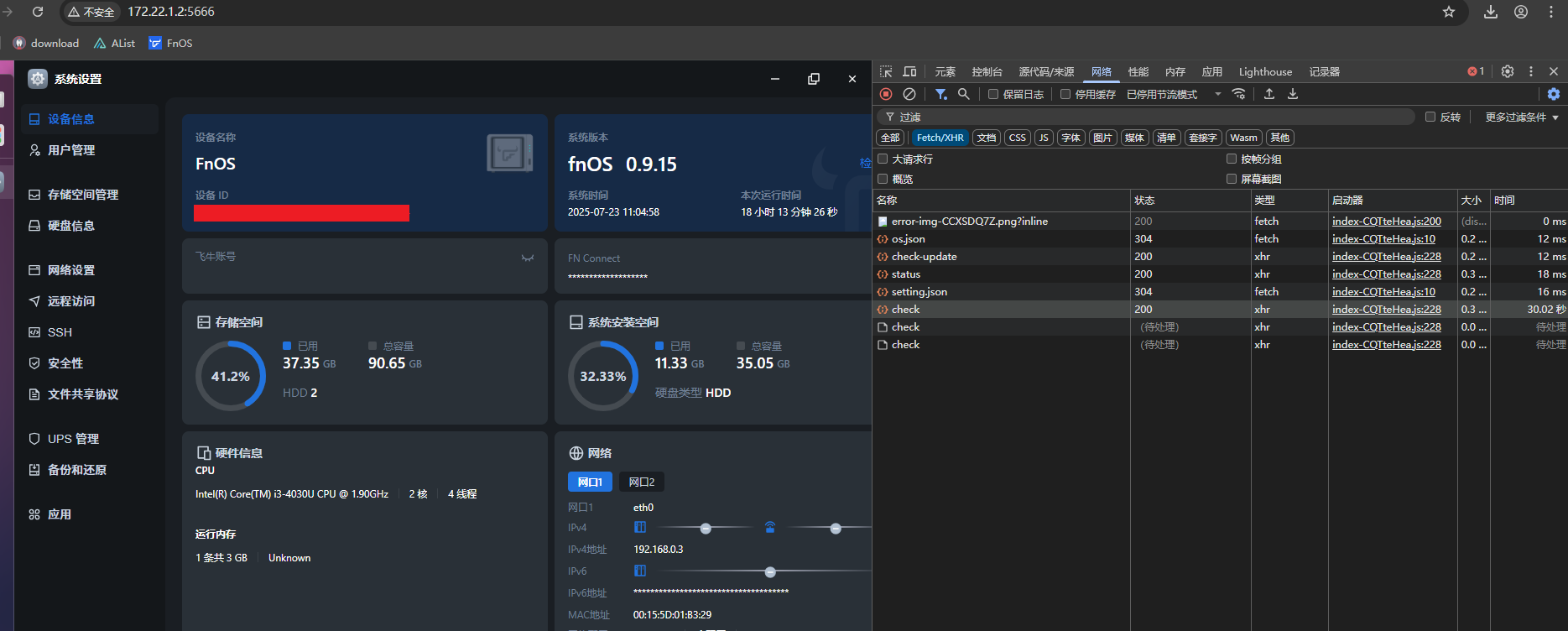Screen dimensions: 1568x631
Task: Open 备份和还原 in settings sidebar
Action: (x=88, y=470)
